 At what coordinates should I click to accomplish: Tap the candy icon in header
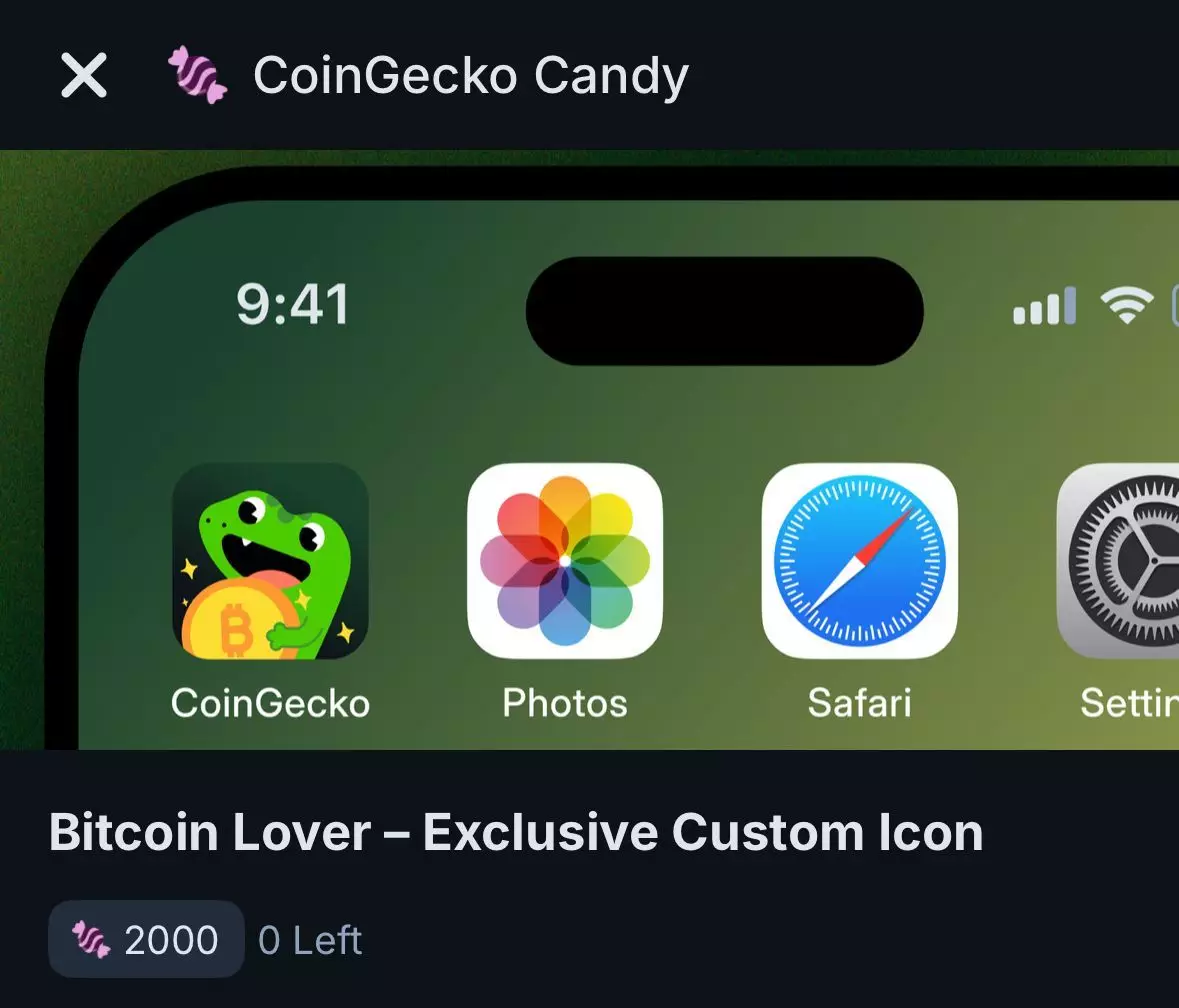pos(197,74)
